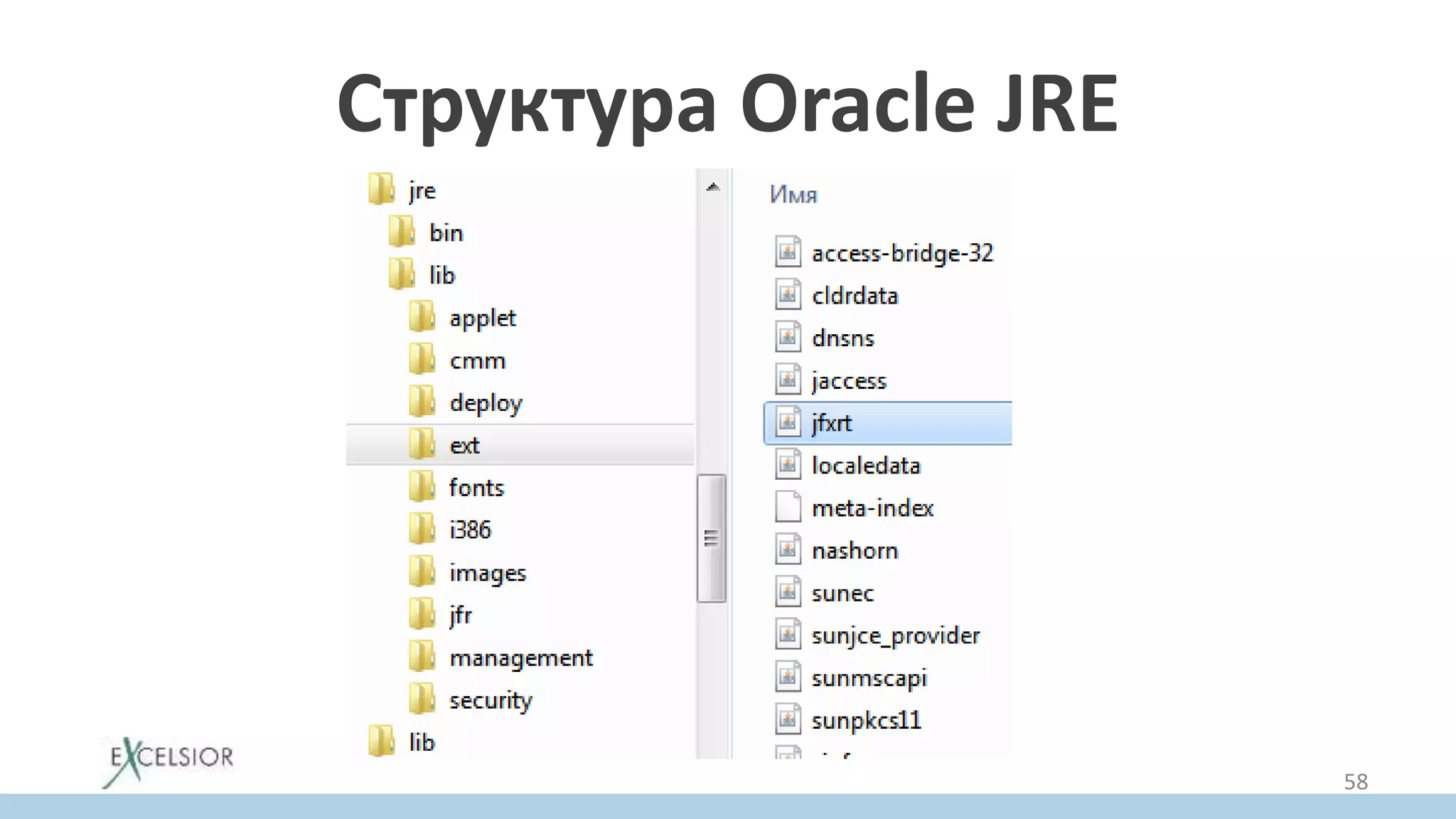Select the sunjce_provider file name

tap(896, 636)
